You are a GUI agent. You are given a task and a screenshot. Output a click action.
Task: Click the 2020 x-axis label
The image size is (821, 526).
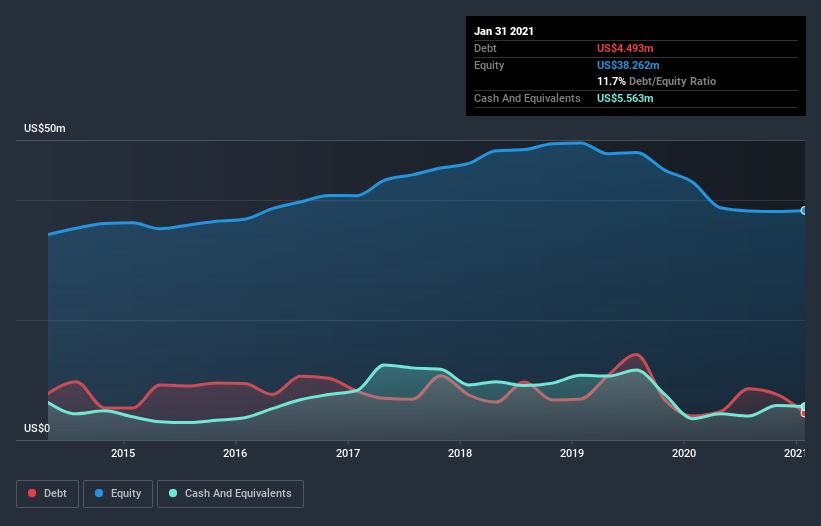(684, 453)
